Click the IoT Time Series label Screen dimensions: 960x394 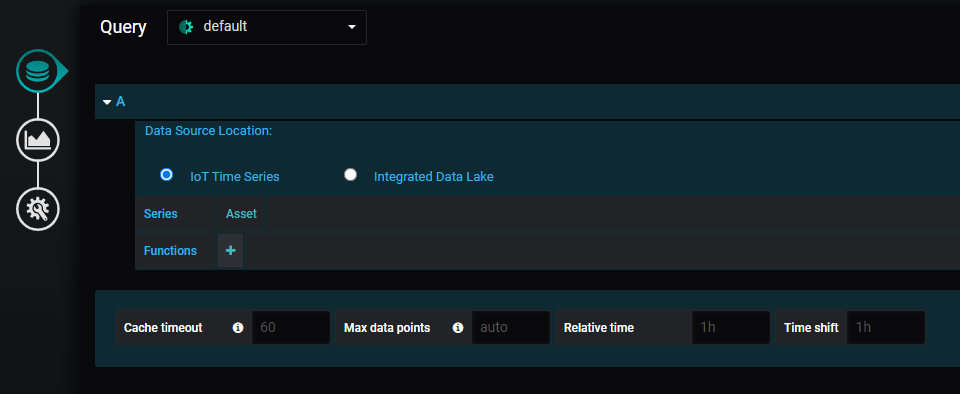[234, 176]
